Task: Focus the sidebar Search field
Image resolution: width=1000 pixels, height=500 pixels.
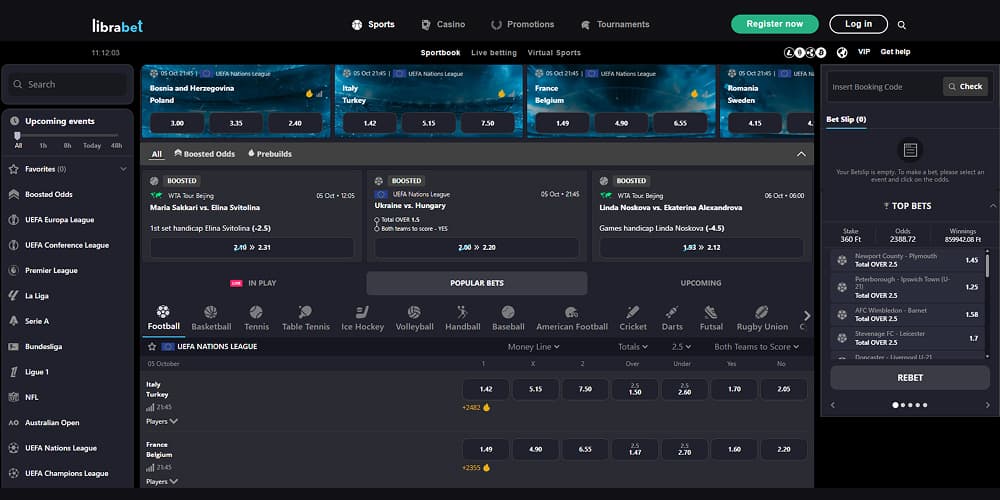Action: pyautogui.click(x=68, y=84)
